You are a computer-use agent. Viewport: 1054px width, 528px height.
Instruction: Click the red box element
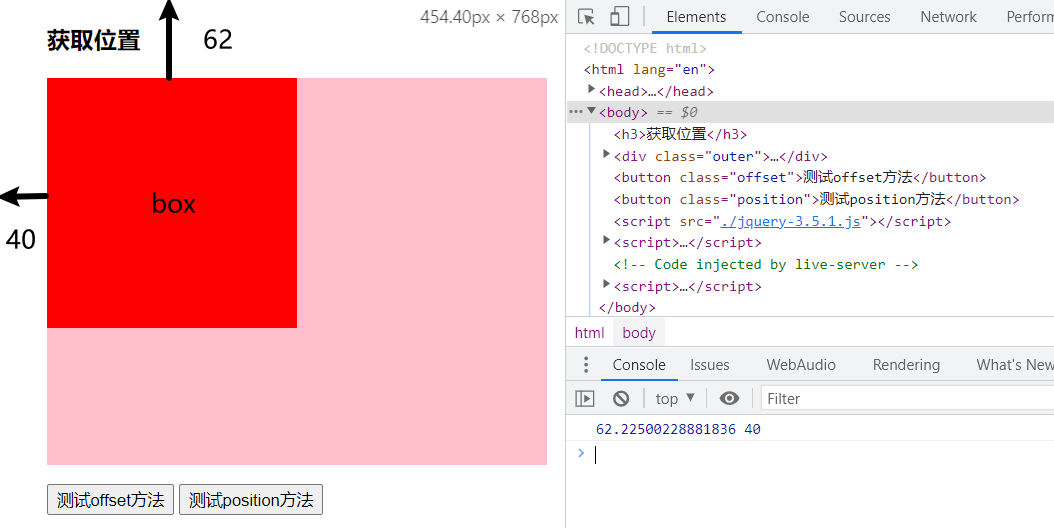(172, 203)
